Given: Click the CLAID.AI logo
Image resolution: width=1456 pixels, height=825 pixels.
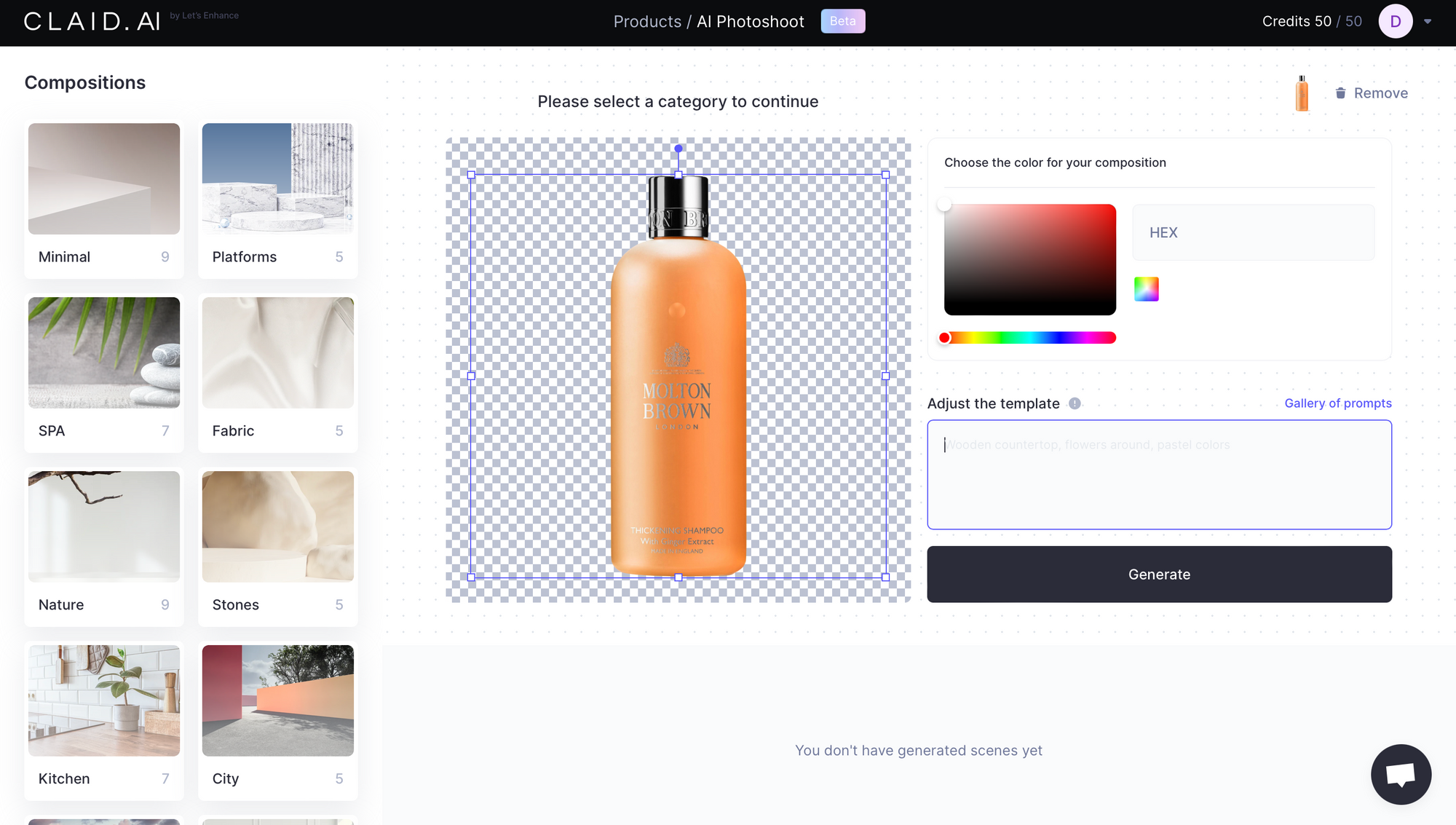Looking at the screenshot, I should coord(92,21).
